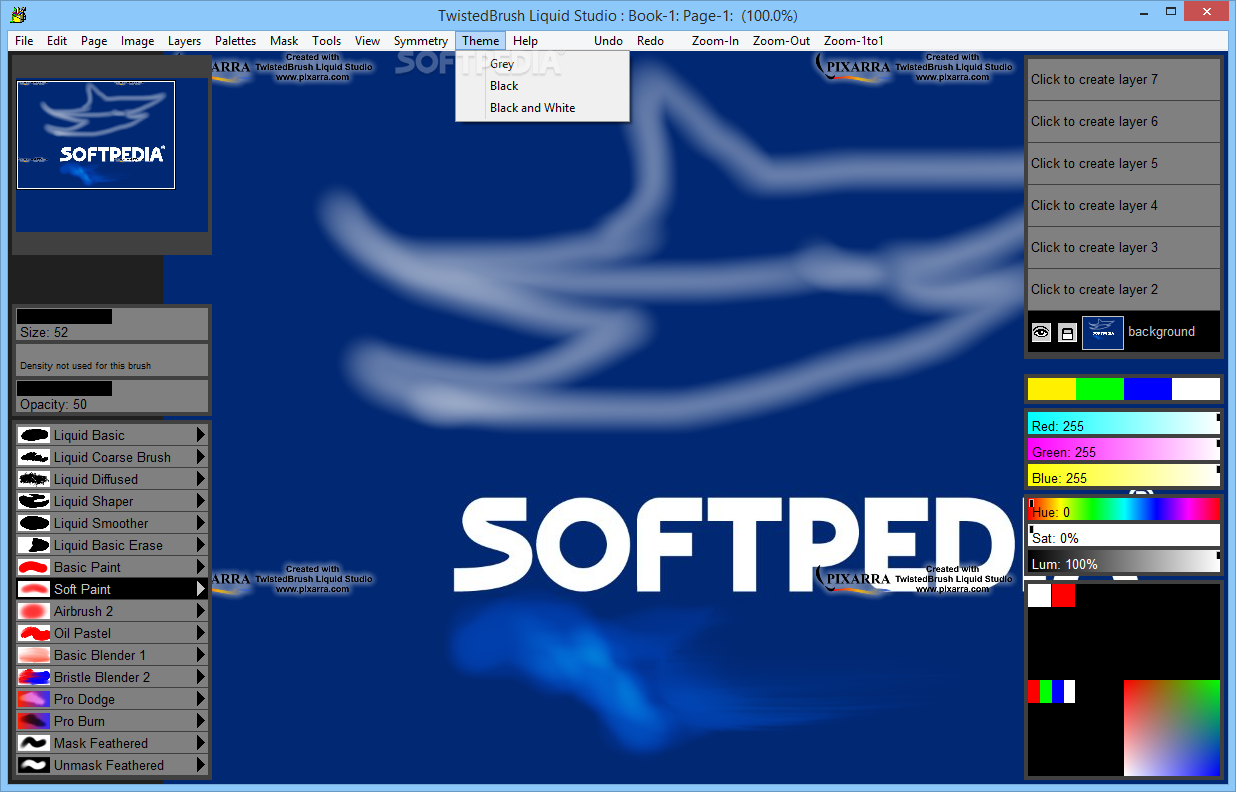This screenshot has width=1236, height=792.
Task: Choose the Basic Paint brush icon
Action: tap(34, 567)
